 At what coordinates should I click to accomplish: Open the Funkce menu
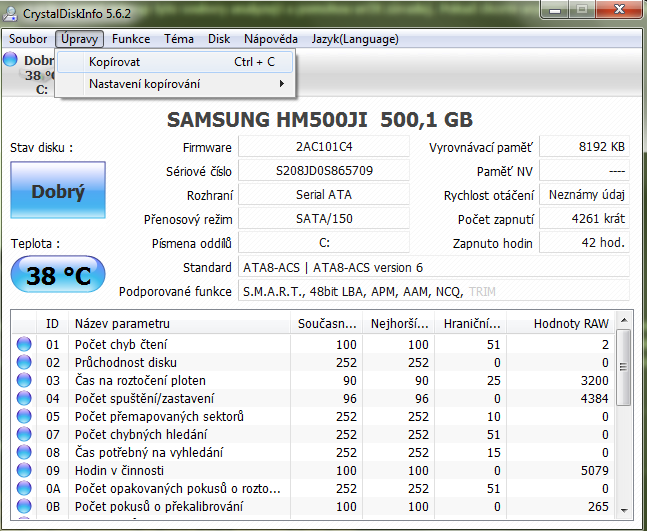[x=131, y=39]
